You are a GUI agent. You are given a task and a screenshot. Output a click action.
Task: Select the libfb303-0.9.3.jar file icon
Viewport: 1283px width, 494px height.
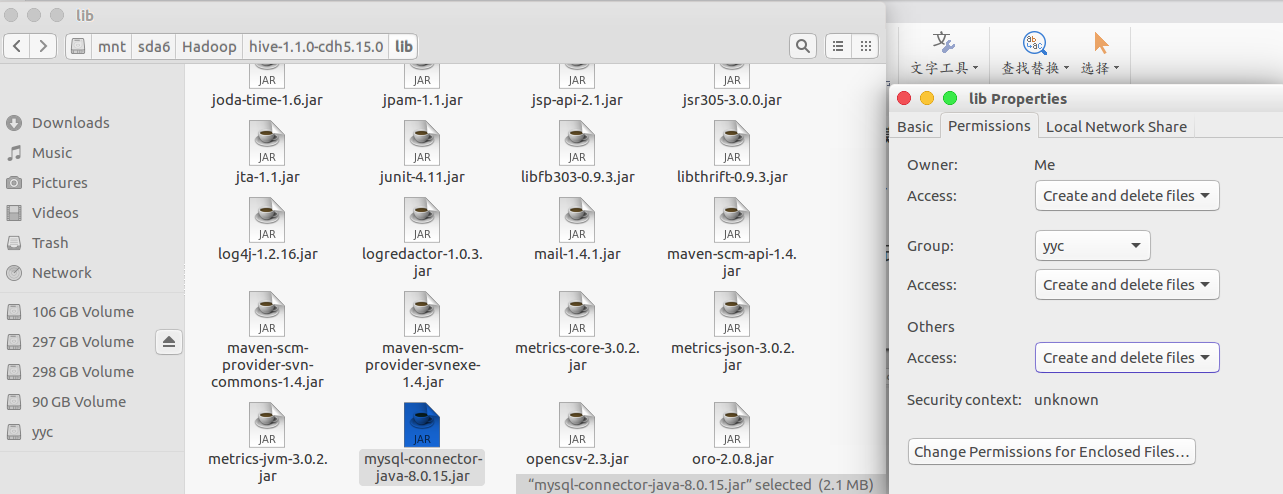[577, 143]
